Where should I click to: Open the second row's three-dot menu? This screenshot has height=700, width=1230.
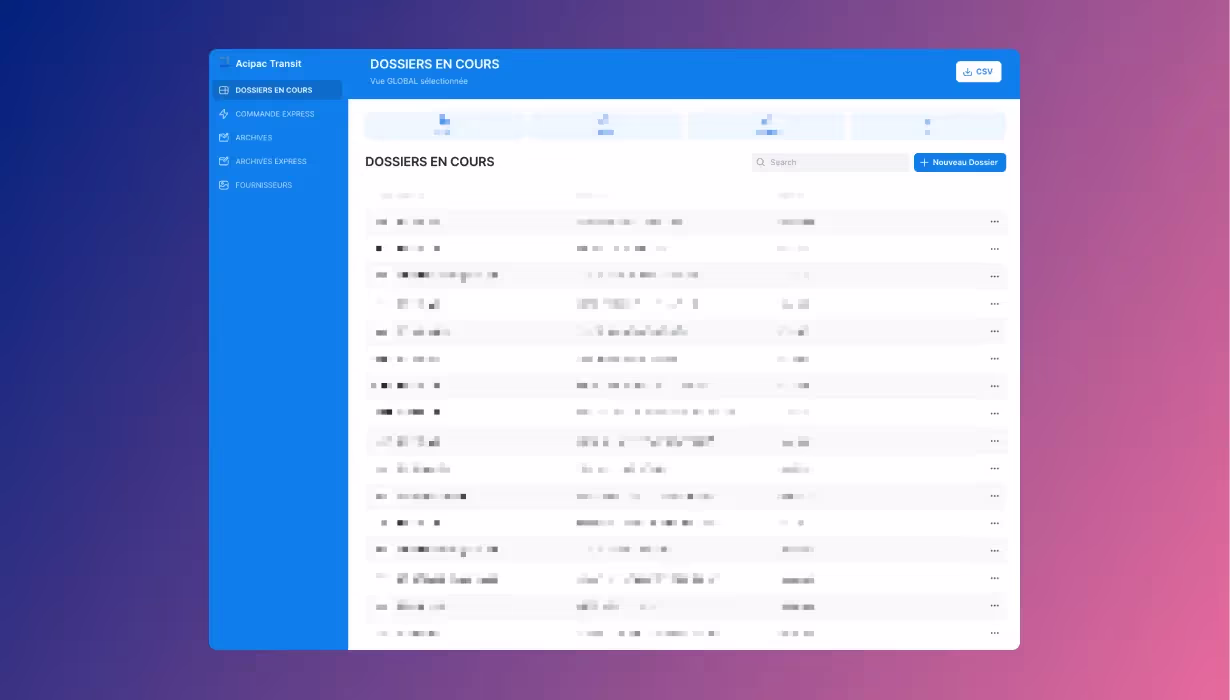994,248
